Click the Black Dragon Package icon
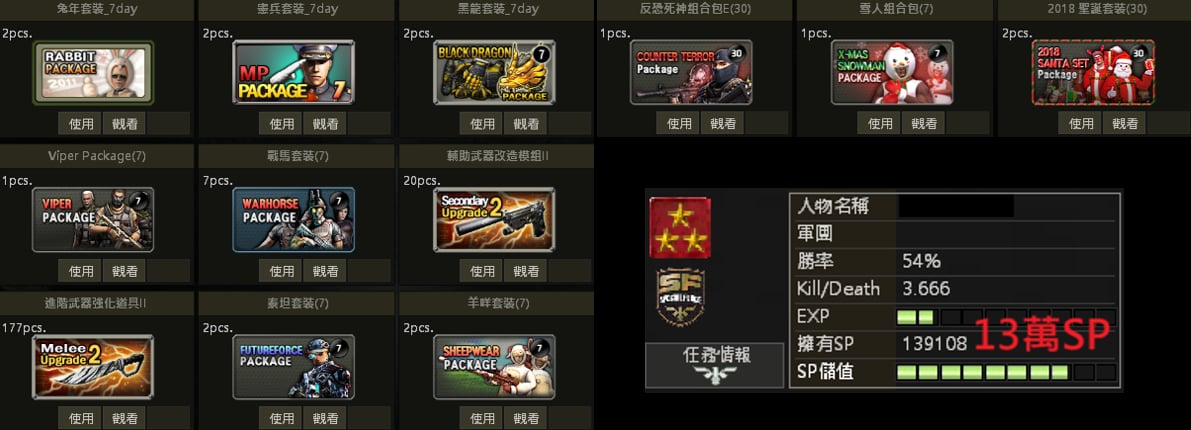This screenshot has width=1191, height=430. click(494, 73)
